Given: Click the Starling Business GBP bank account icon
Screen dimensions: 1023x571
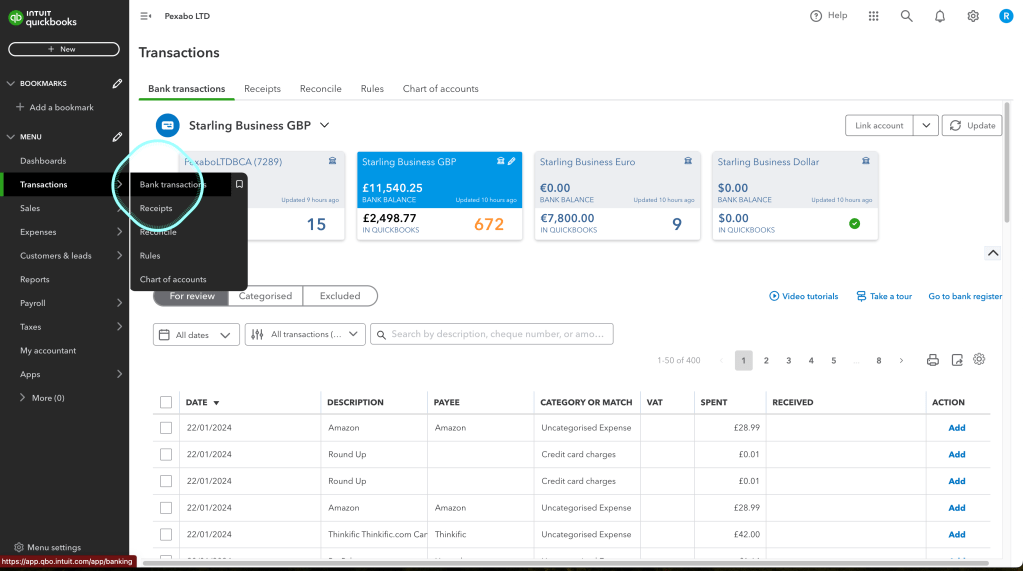Looking at the screenshot, I should (168, 125).
